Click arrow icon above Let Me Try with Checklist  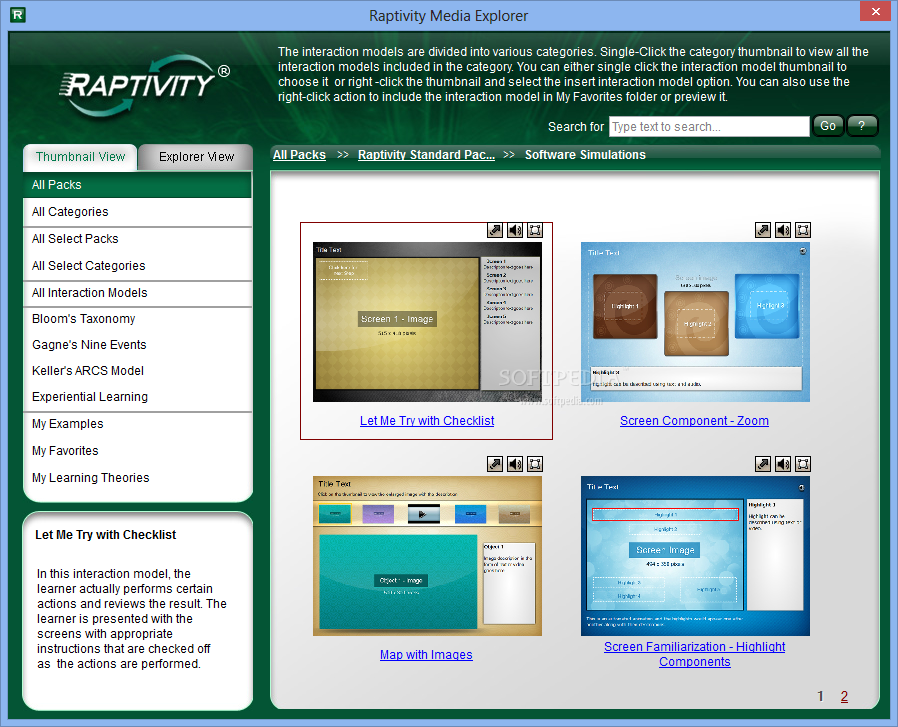point(495,230)
